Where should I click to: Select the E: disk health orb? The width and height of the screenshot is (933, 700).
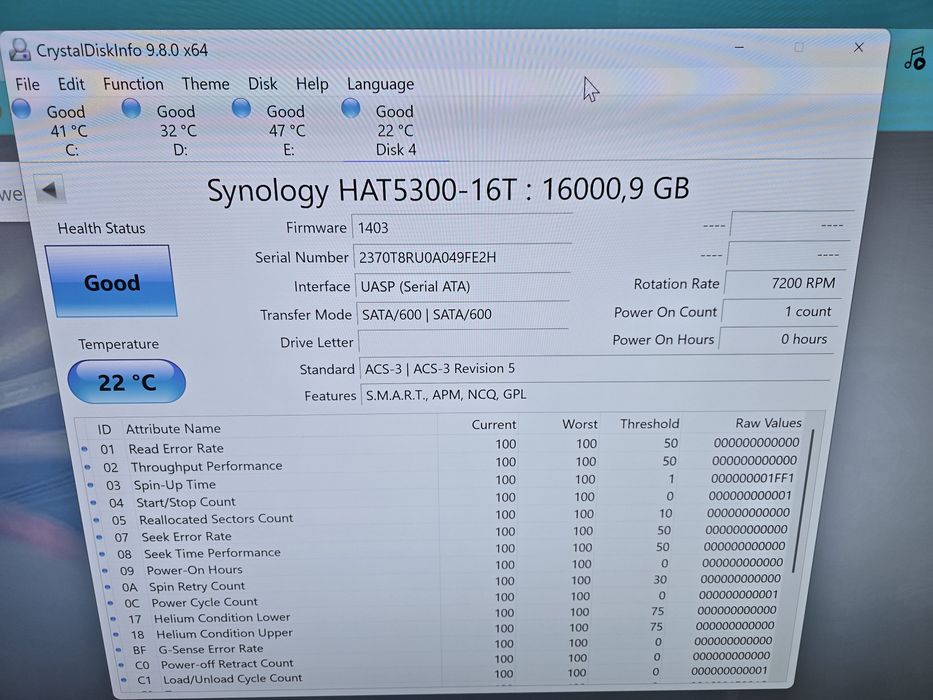[241, 108]
